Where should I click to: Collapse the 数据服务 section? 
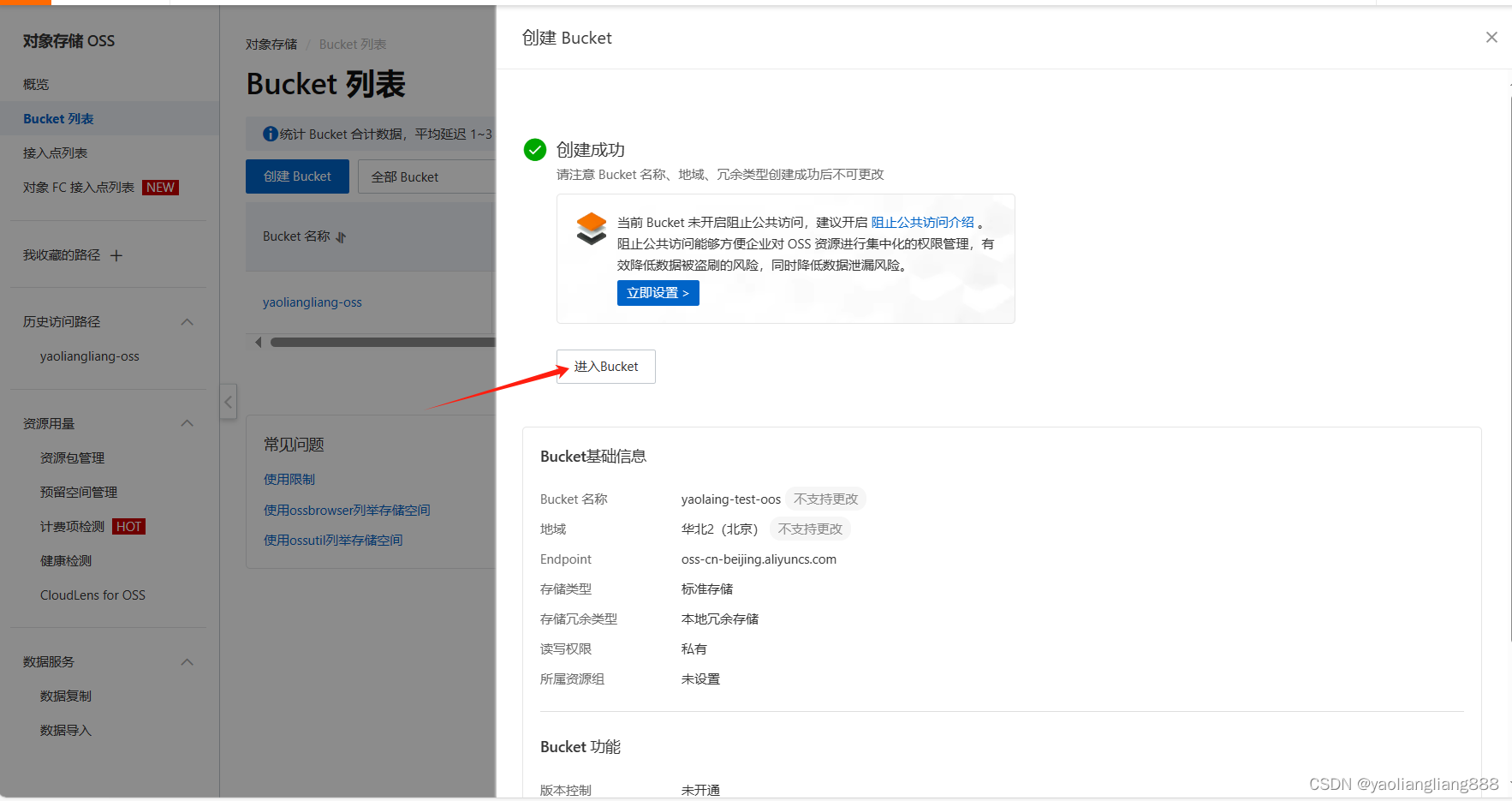[x=188, y=662]
